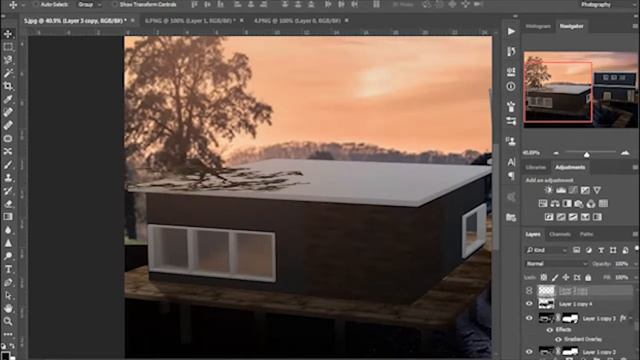This screenshot has height=360, width=640.
Task: Switch to the Channels tab
Action: click(x=560, y=234)
